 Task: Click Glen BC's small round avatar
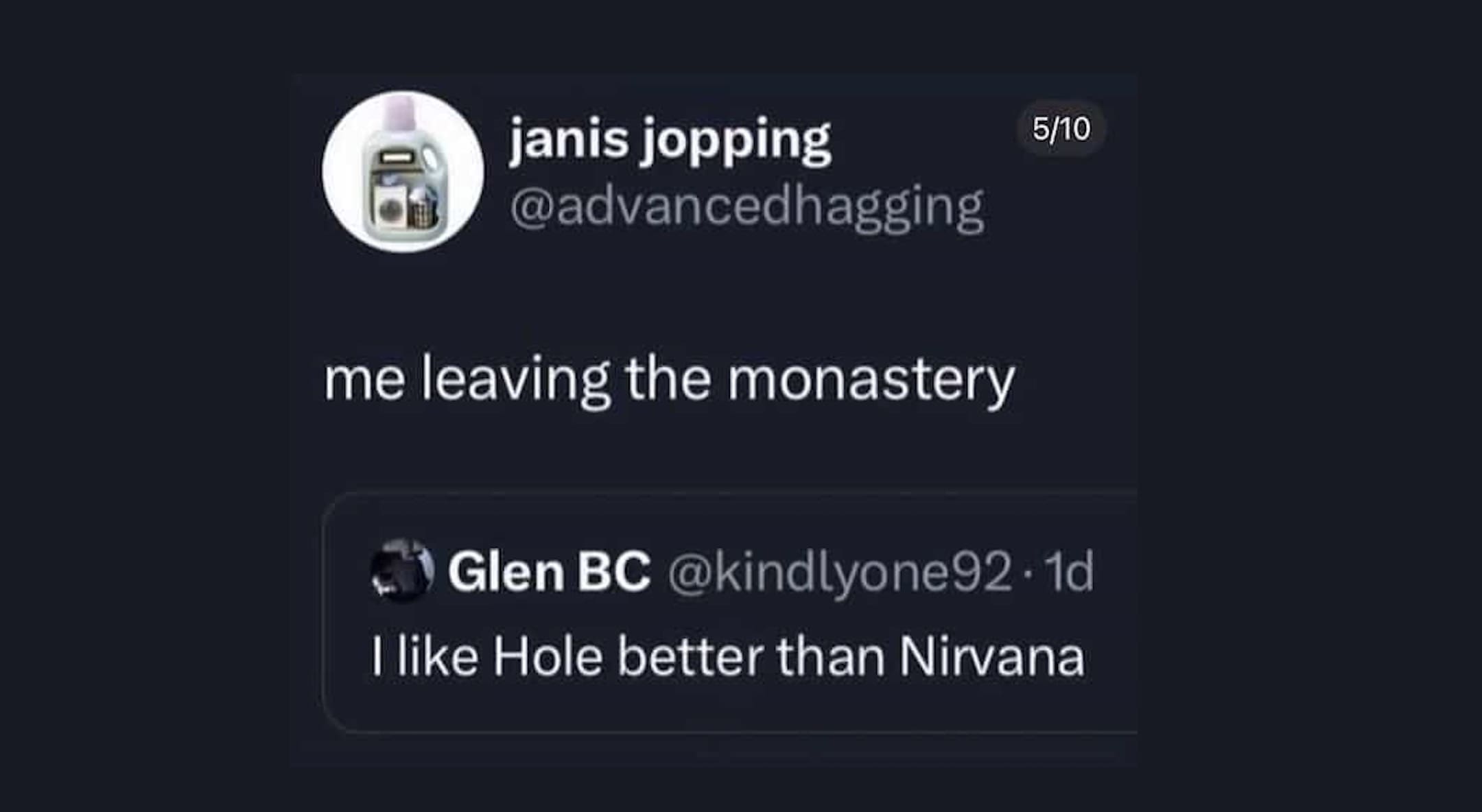pyautogui.click(x=402, y=571)
